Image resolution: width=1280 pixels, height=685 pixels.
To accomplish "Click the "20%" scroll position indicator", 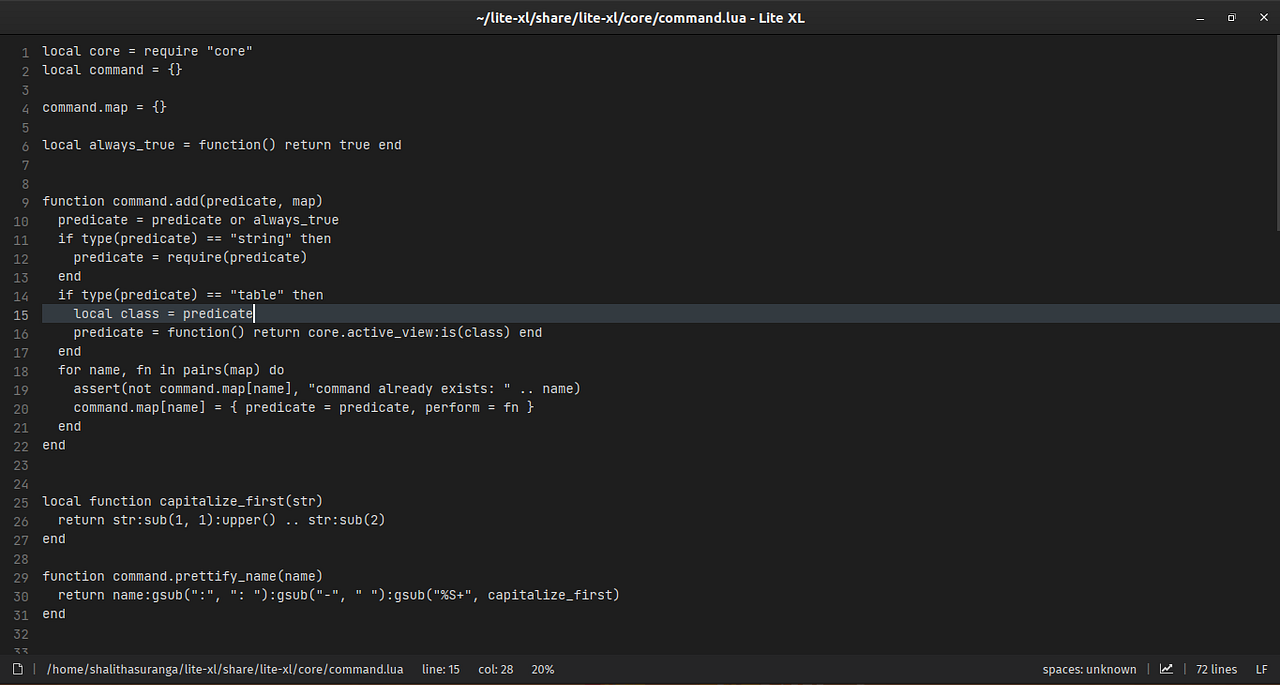I will coord(542,669).
